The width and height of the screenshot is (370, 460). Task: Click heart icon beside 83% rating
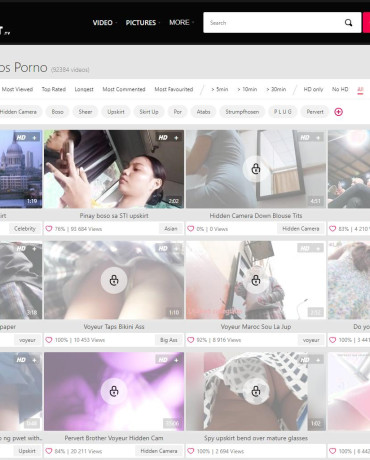coord(333,229)
